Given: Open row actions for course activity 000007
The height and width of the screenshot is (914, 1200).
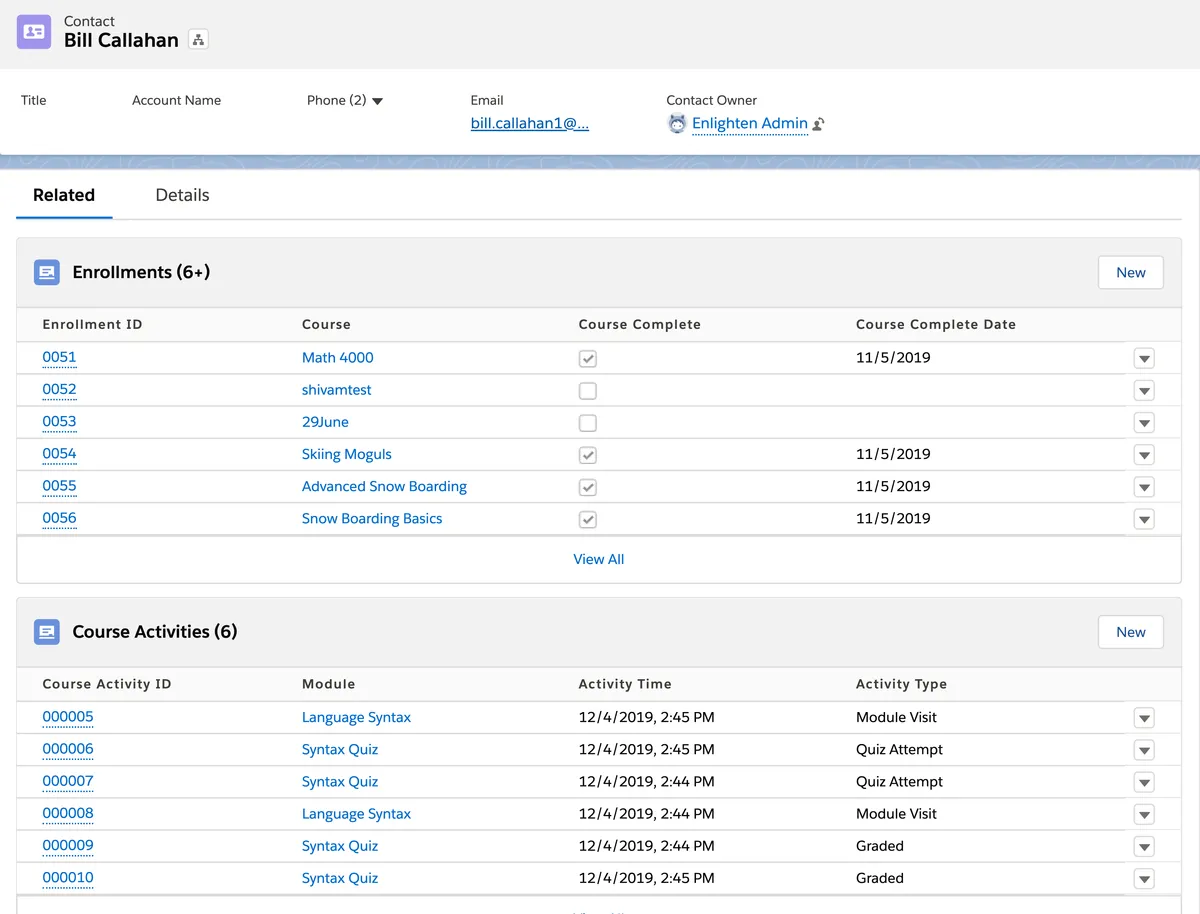Looking at the screenshot, I should 1144,782.
